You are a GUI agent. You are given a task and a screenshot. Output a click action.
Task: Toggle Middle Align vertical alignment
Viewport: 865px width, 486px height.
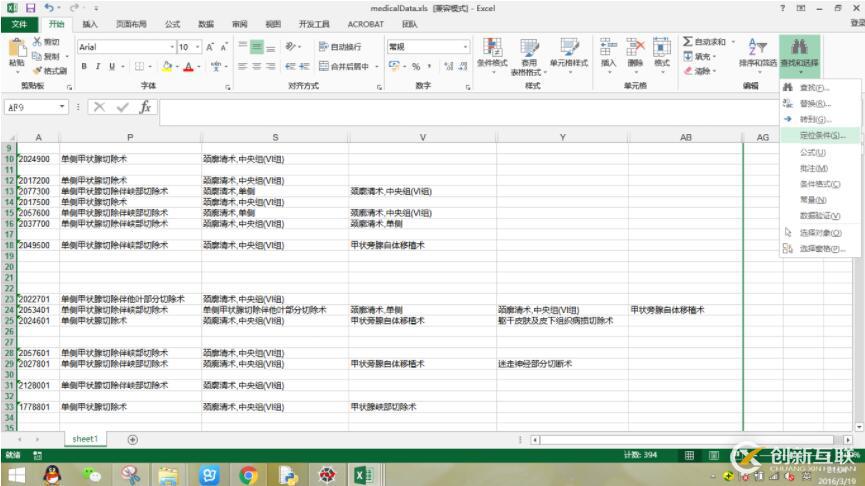[257, 47]
